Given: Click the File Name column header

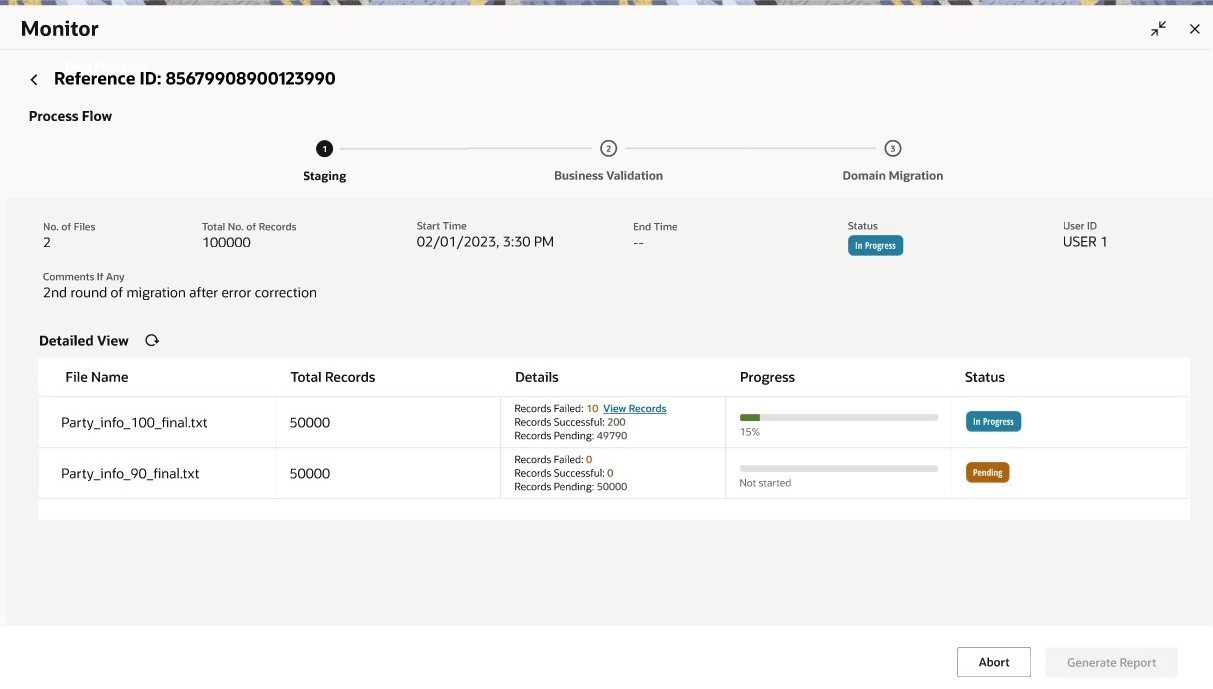Looking at the screenshot, I should (x=97, y=378).
